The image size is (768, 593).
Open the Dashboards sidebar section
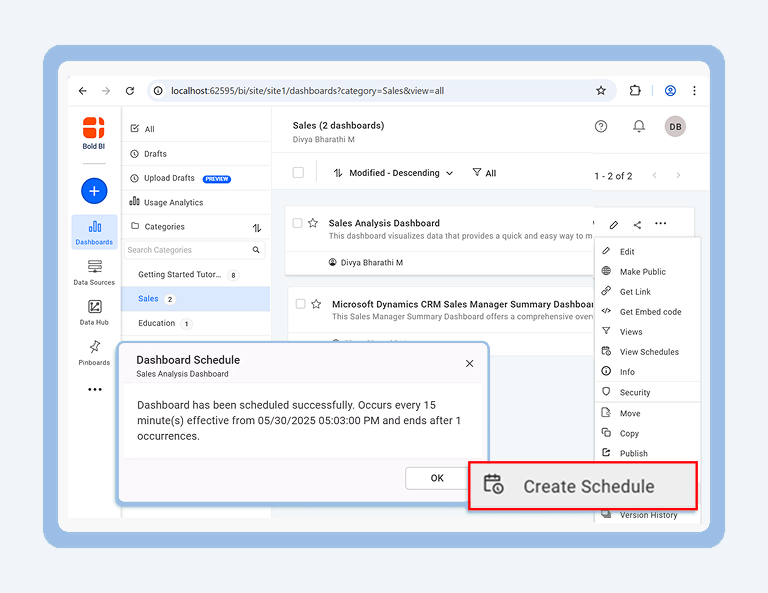tap(94, 232)
